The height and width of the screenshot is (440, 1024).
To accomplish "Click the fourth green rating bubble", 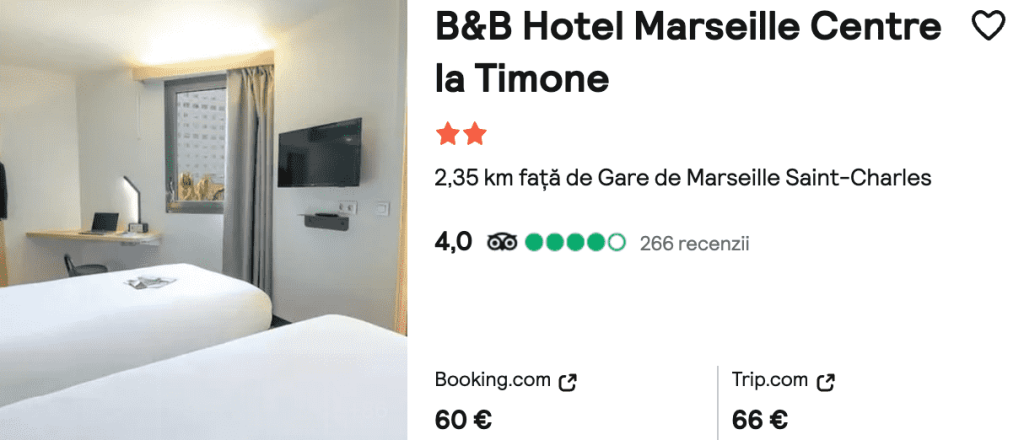I will point(596,243).
